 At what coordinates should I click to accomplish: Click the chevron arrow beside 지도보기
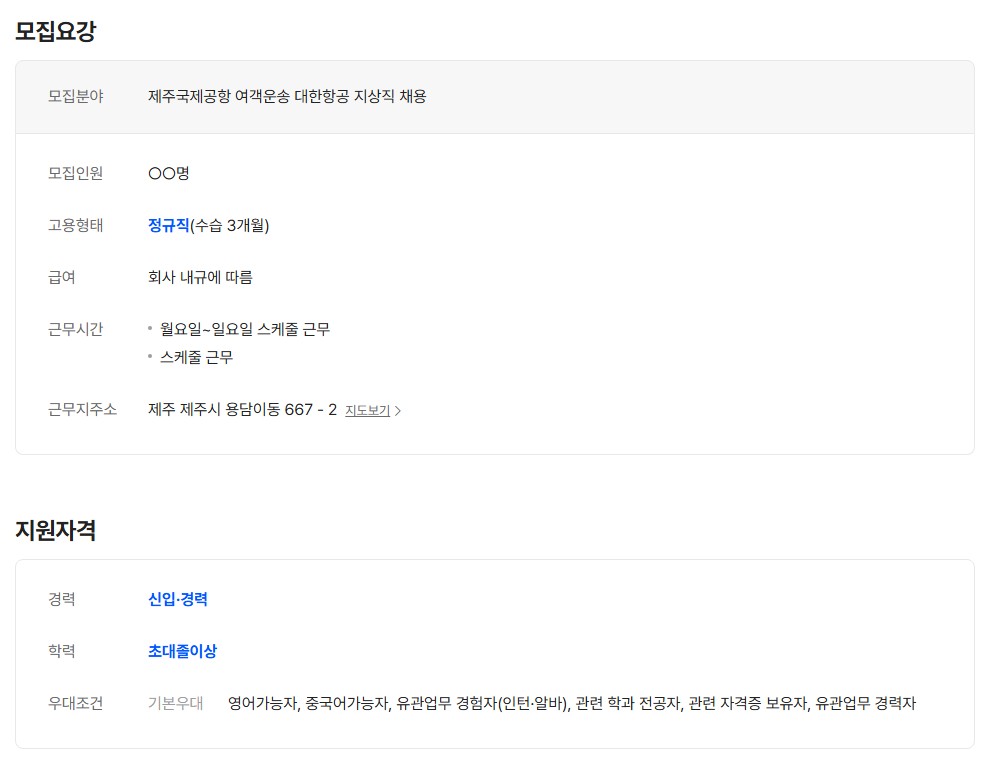coord(398,410)
